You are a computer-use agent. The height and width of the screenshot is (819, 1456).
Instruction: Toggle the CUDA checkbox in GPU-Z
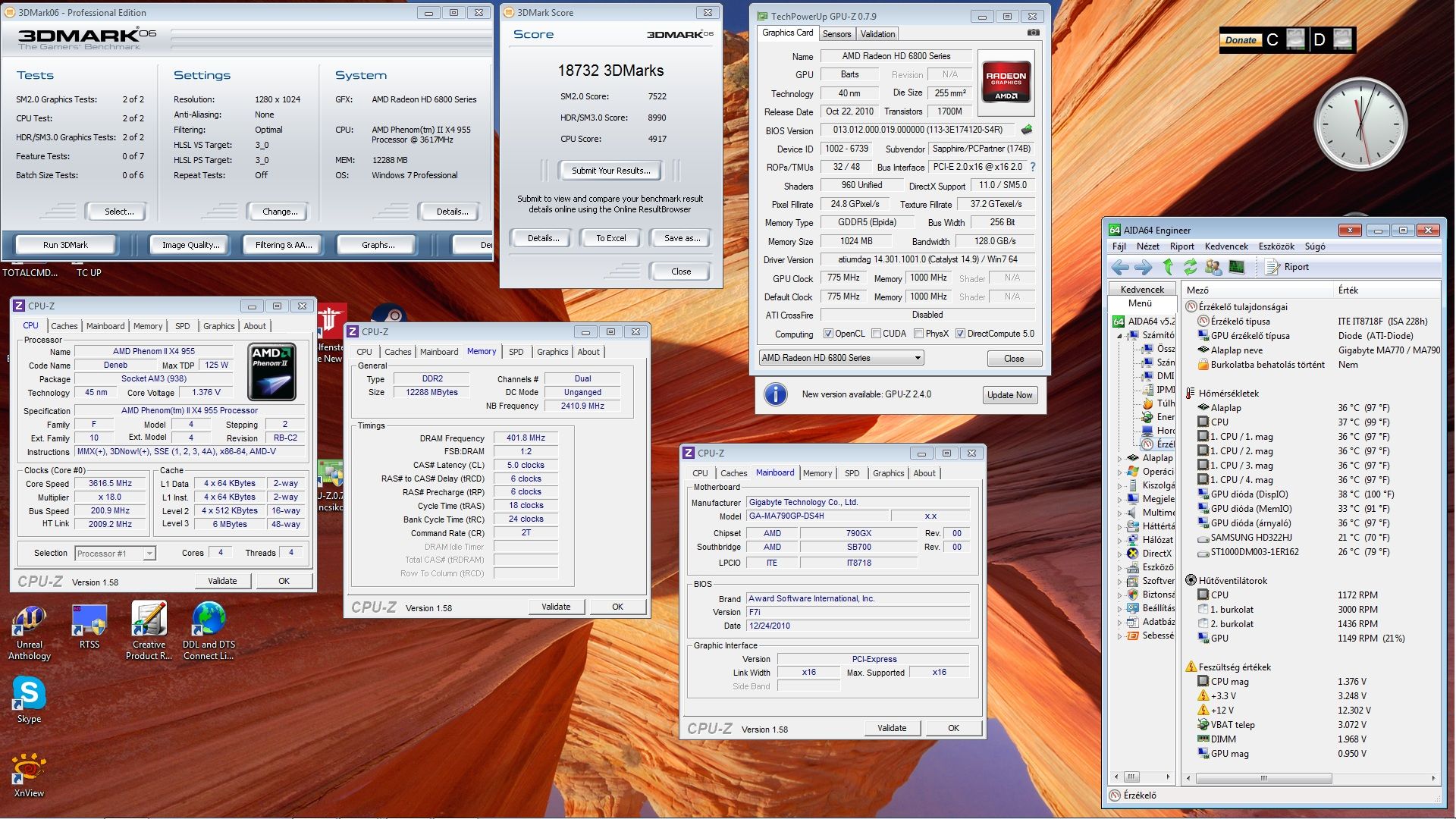point(877,334)
